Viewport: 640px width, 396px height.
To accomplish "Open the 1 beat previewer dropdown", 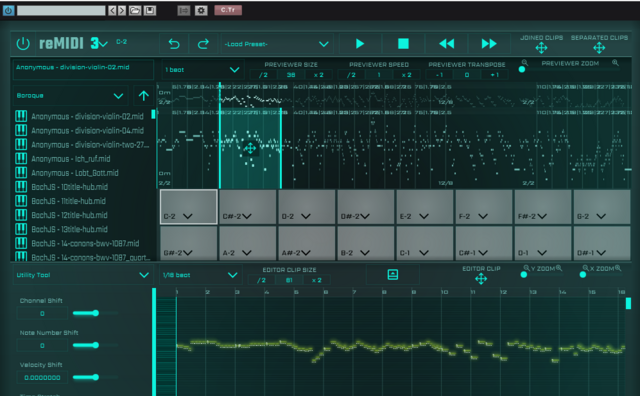I will pos(202,70).
